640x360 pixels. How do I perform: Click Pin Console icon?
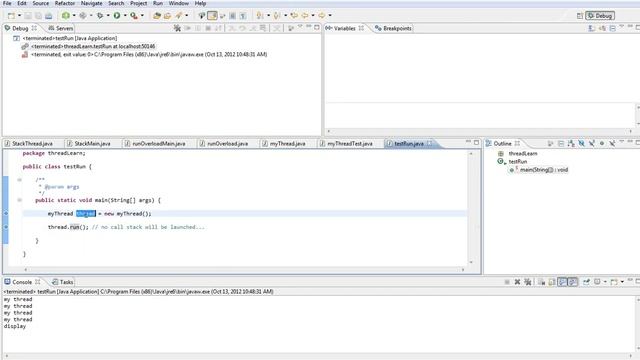(x=587, y=282)
